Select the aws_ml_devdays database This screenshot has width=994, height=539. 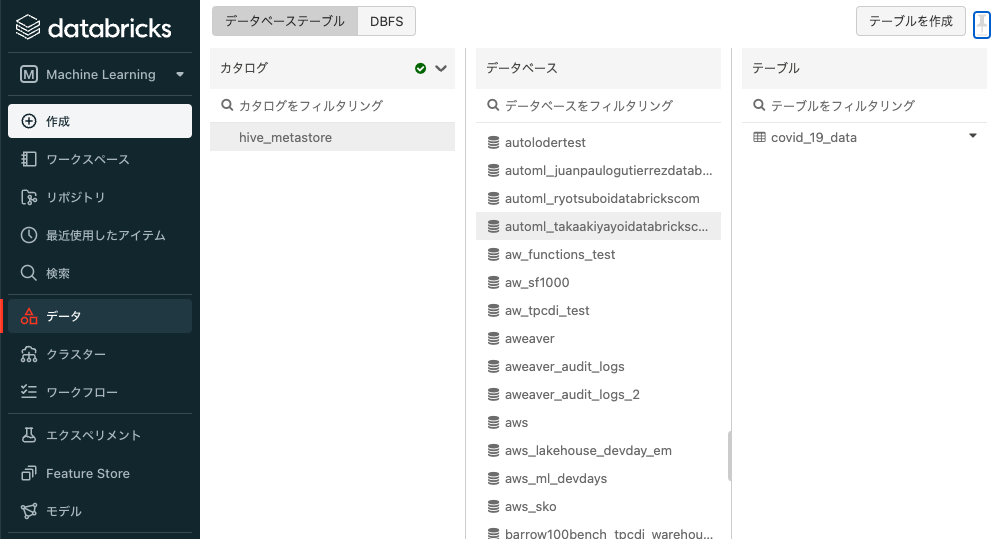(598, 478)
